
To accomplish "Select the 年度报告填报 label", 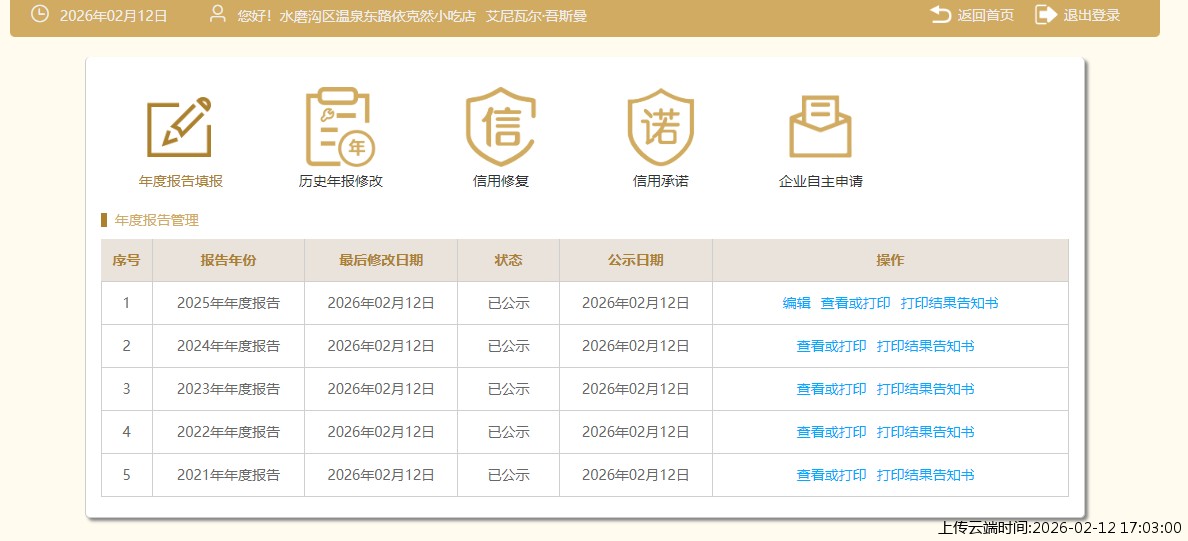I will point(181,182).
